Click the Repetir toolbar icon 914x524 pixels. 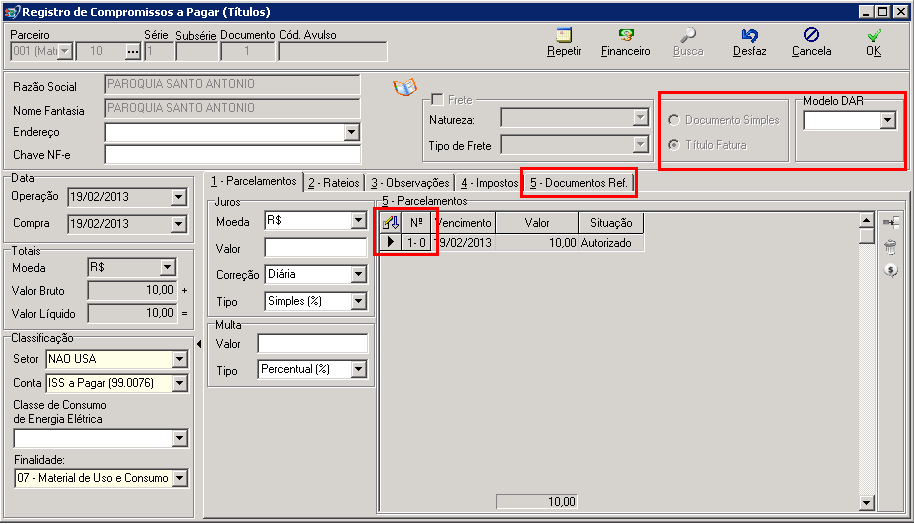click(564, 36)
